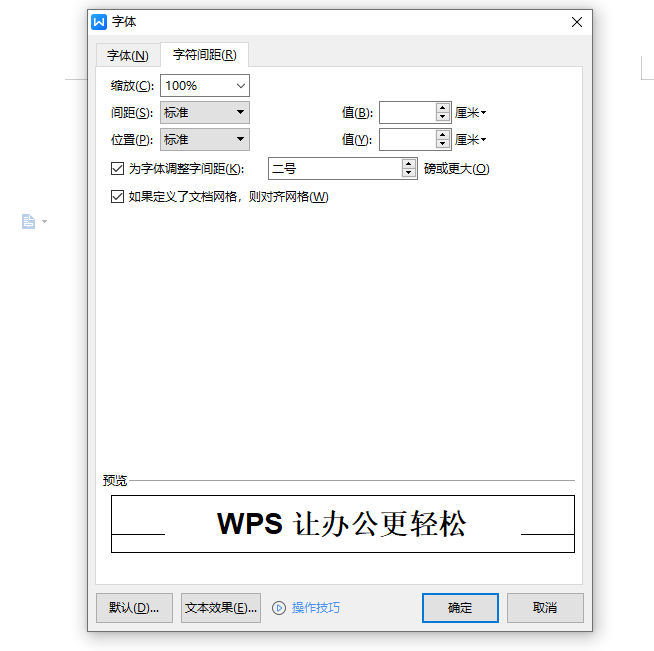Increase 值(Y) with the up spinner arrow

[x=443, y=135]
